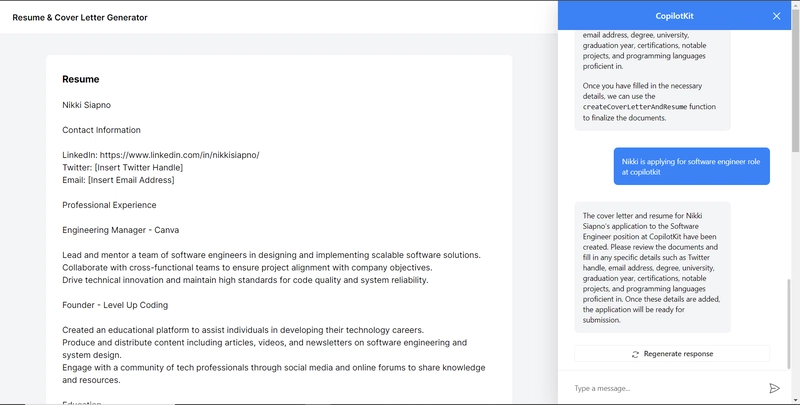Click 'Lead and mentor a team' sentence

[271, 255]
